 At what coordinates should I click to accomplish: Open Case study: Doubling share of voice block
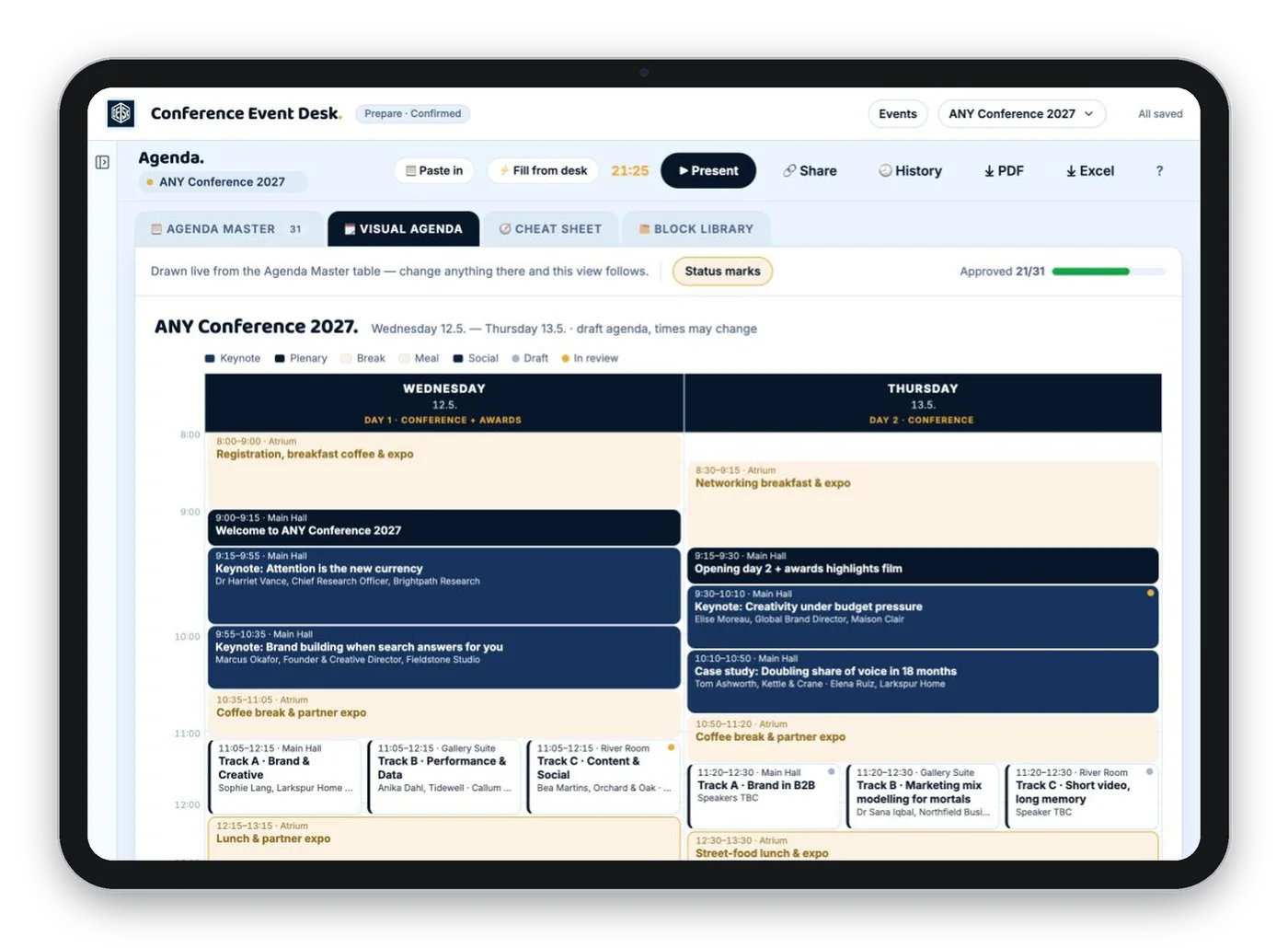pyautogui.click(x=923, y=681)
